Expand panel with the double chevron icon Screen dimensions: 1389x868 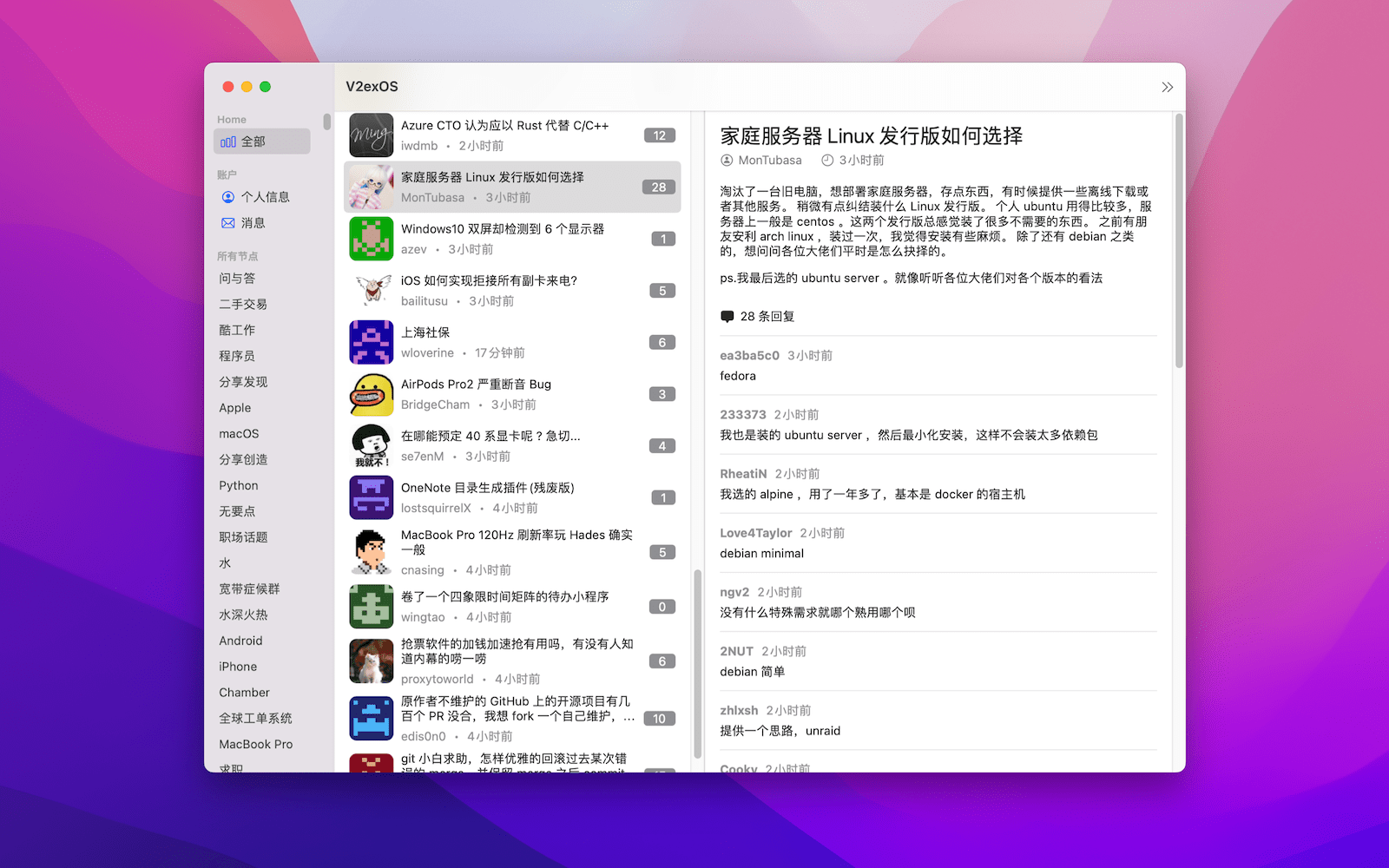1167,87
